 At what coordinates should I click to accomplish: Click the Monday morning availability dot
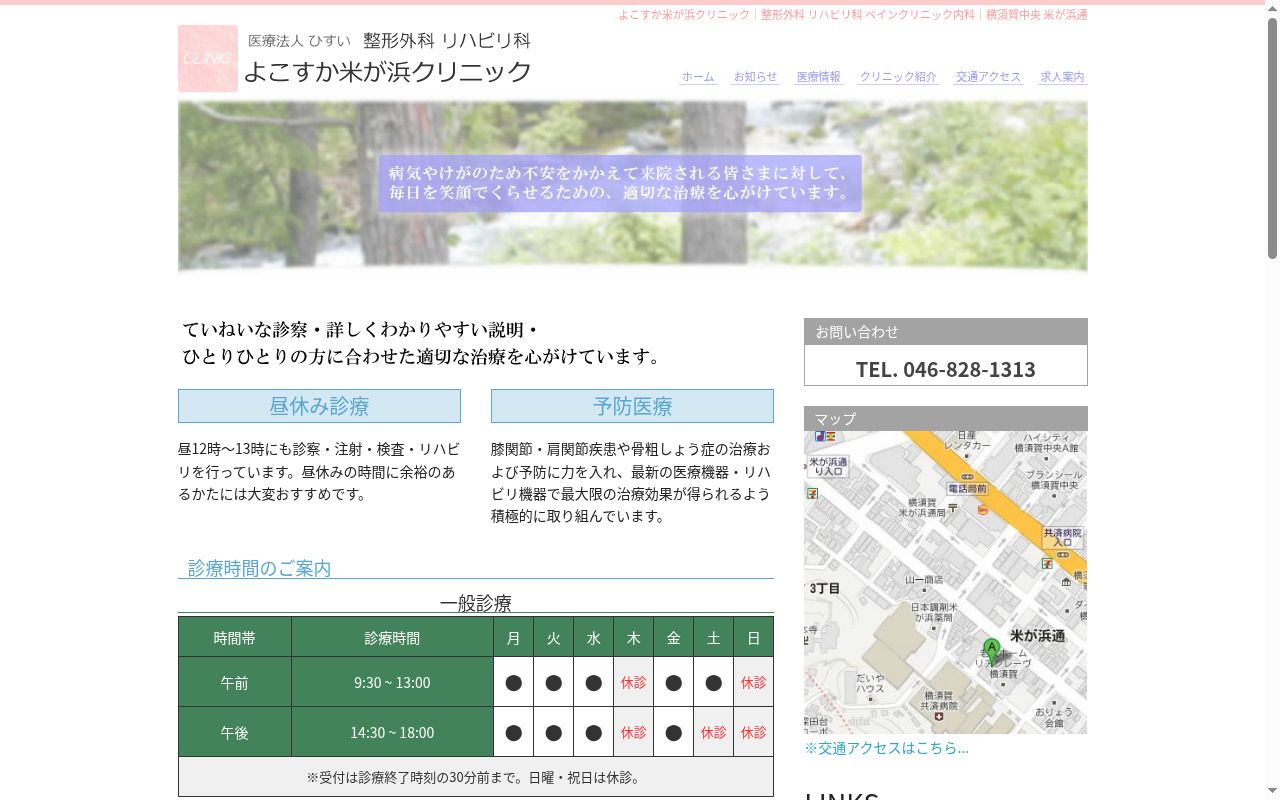click(513, 683)
